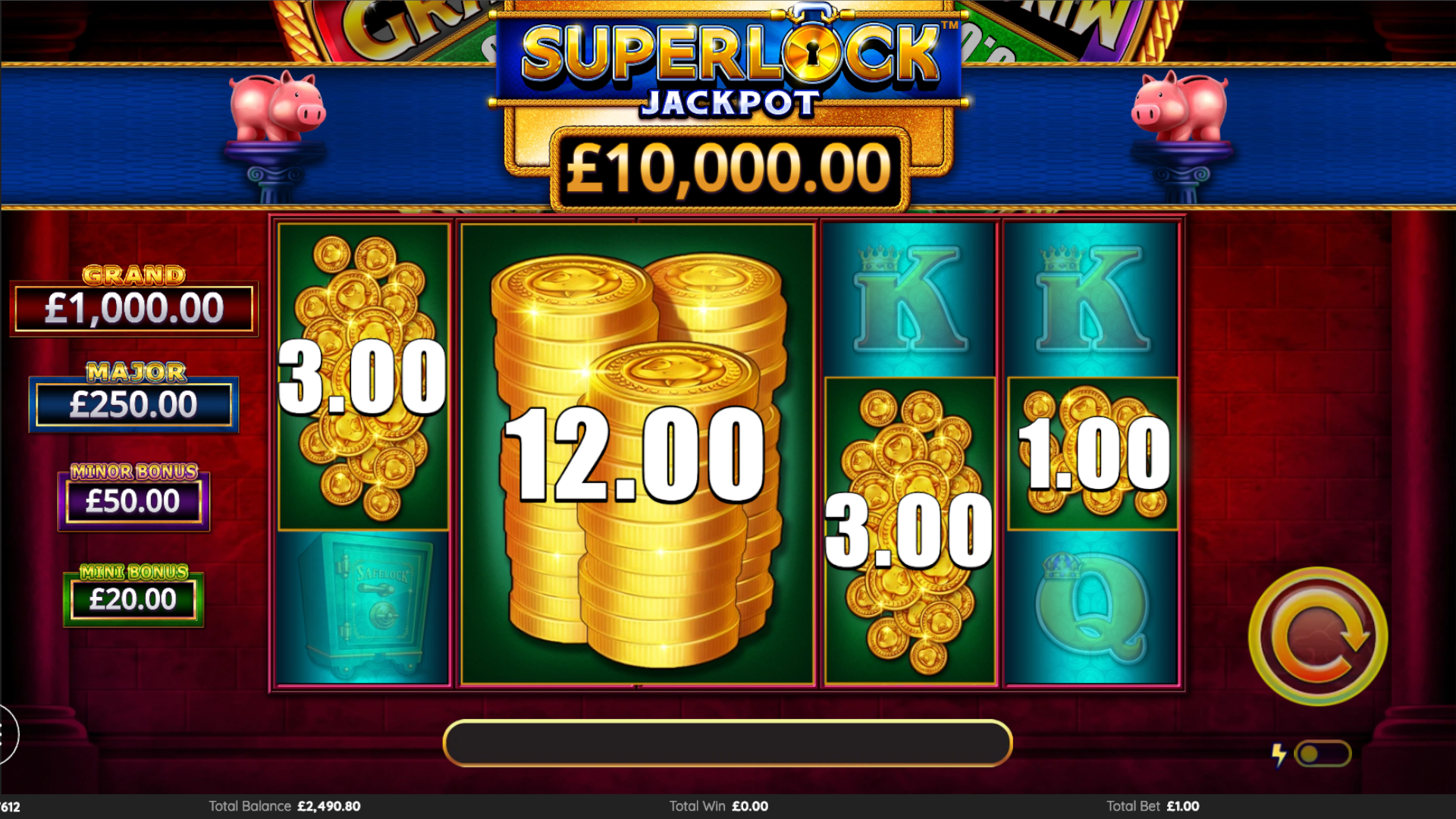The height and width of the screenshot is (819, 1456).
Task: Select the Q symbol on last reel
Action: [x=1093, y=607]
